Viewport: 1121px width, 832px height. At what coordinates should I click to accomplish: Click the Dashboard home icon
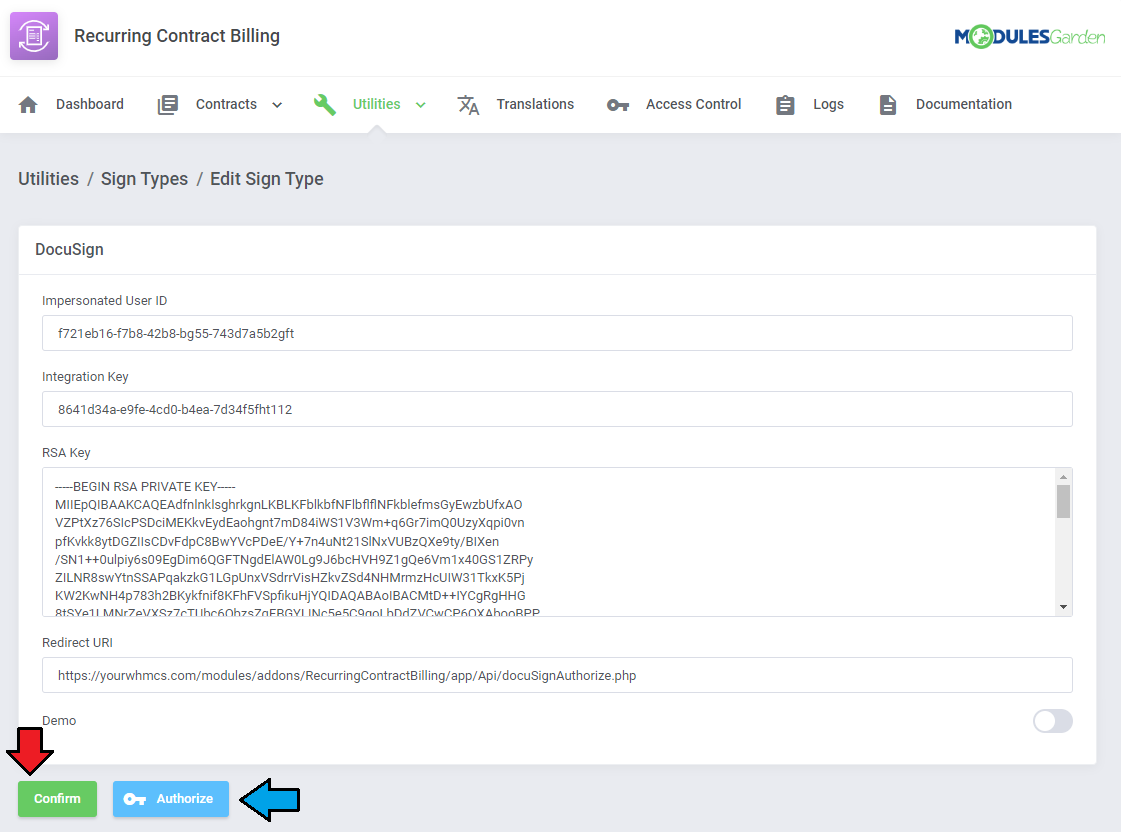28,105
